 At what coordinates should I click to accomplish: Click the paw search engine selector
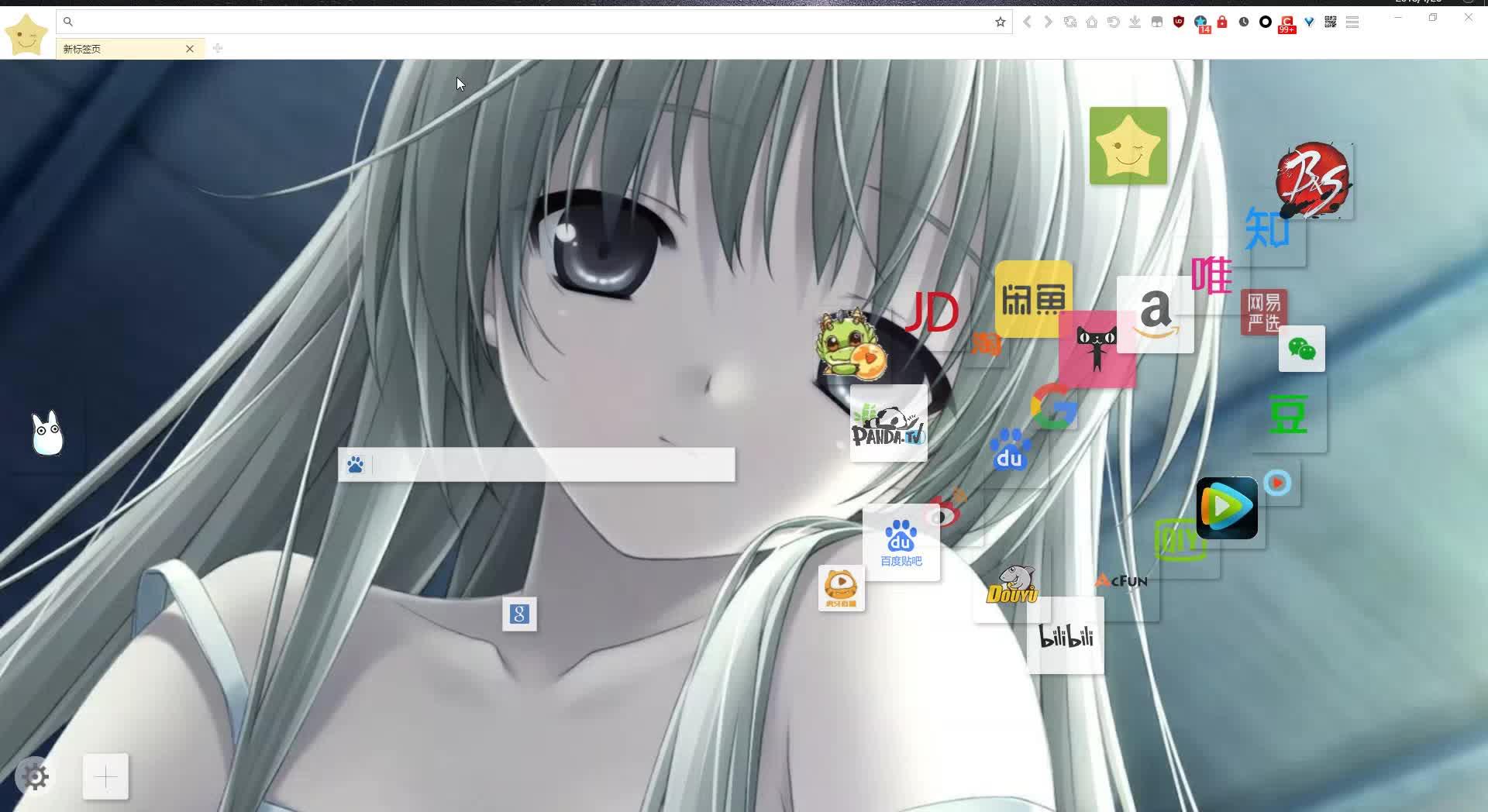(356, 464)
